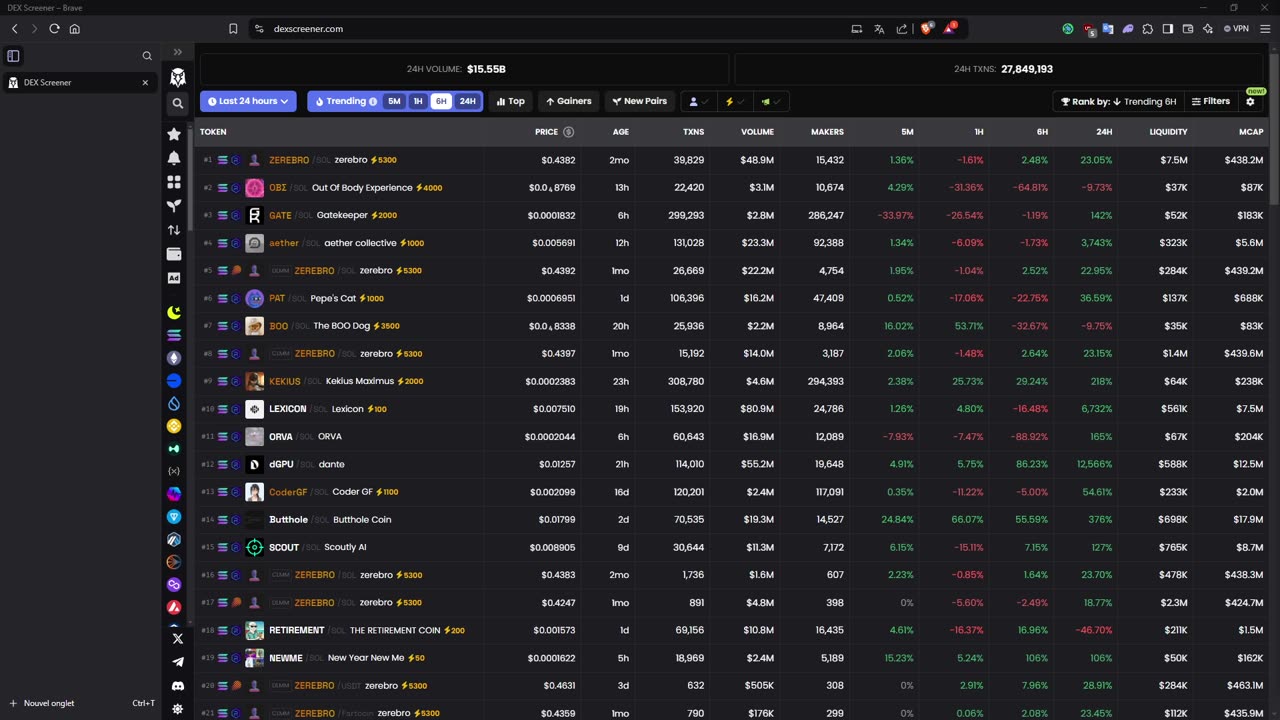Open the Telegram link icon in sidebar
1280x720 pixels.
tap(178, 662)
